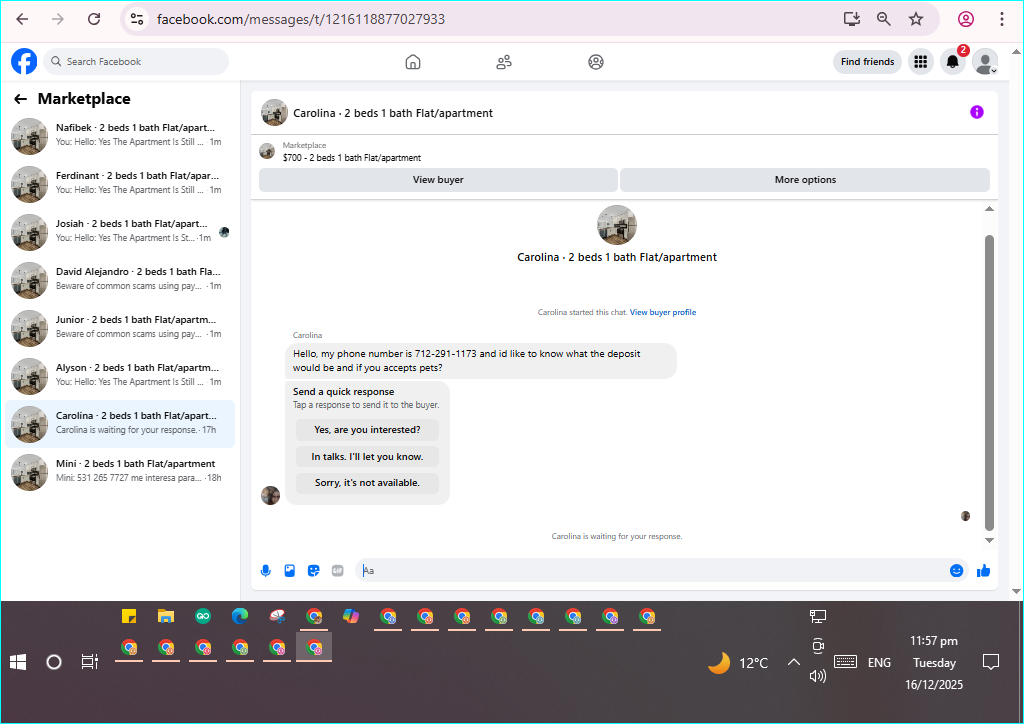Open the account profile picture menu
This screenshot has height=724, width=1024.
coord(985,62)
